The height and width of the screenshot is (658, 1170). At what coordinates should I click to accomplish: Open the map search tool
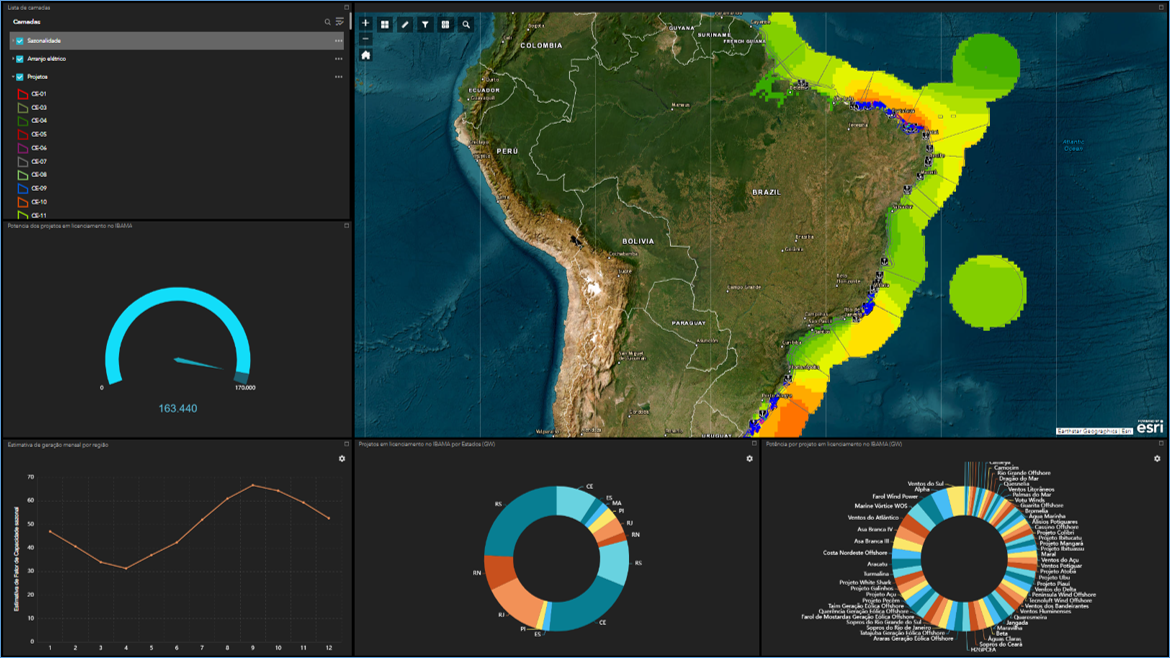click(x=466, y=24)
